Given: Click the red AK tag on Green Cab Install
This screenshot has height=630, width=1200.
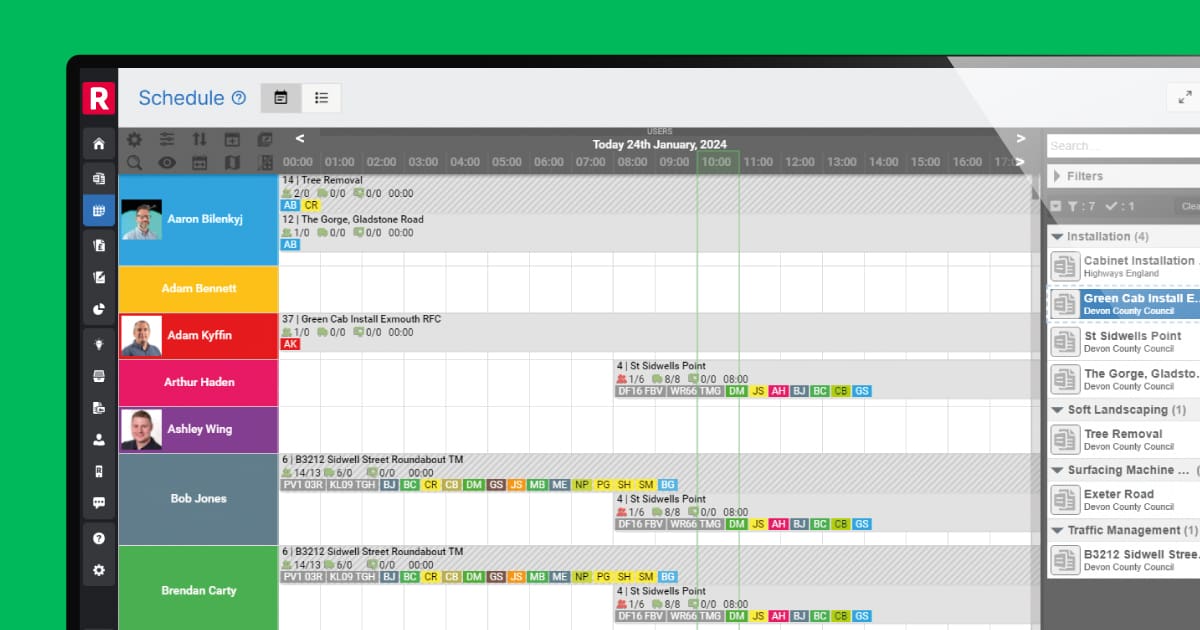Looking at the screenshot, I should pos(290,344).
